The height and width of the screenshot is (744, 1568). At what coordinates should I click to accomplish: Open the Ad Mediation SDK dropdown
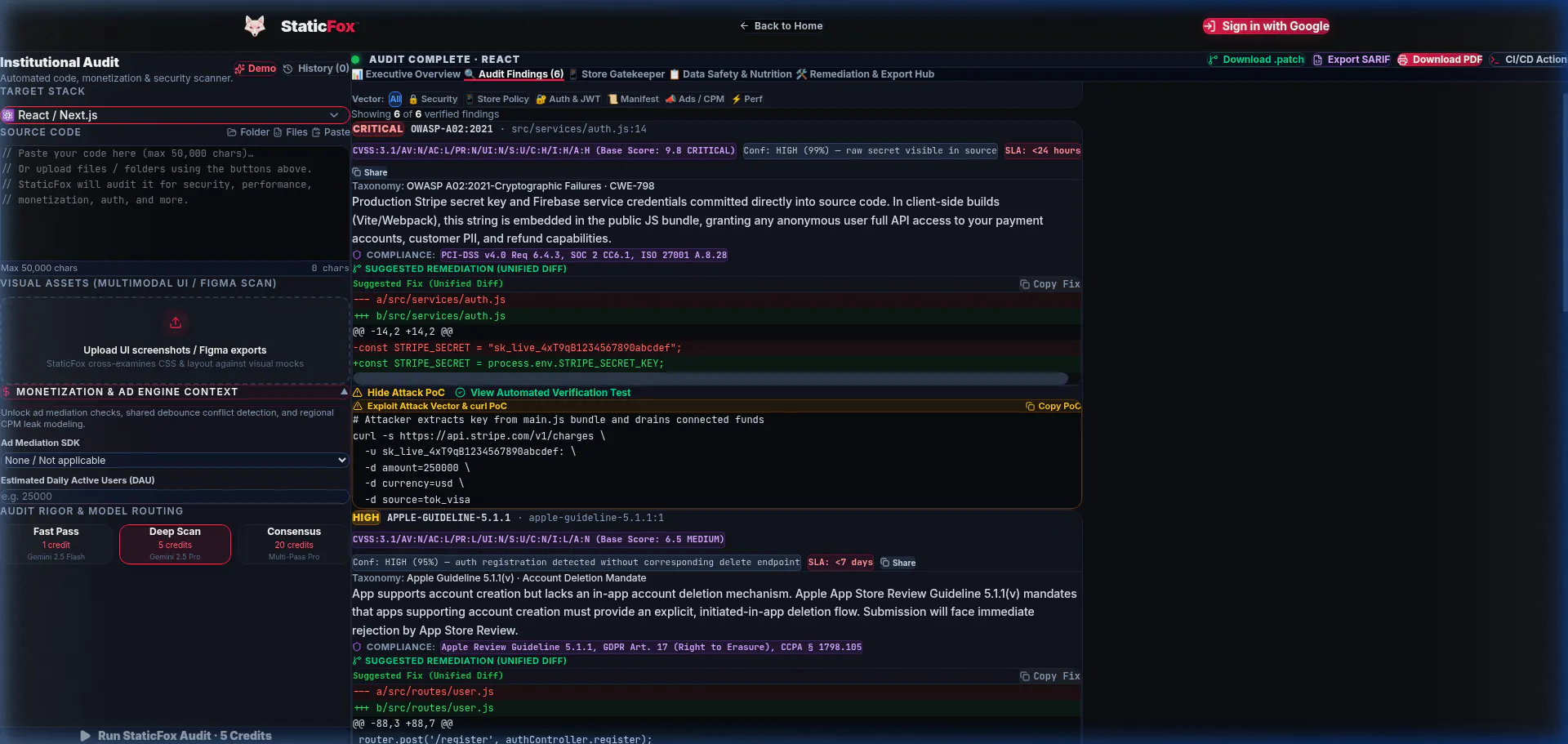pos(175,461)
